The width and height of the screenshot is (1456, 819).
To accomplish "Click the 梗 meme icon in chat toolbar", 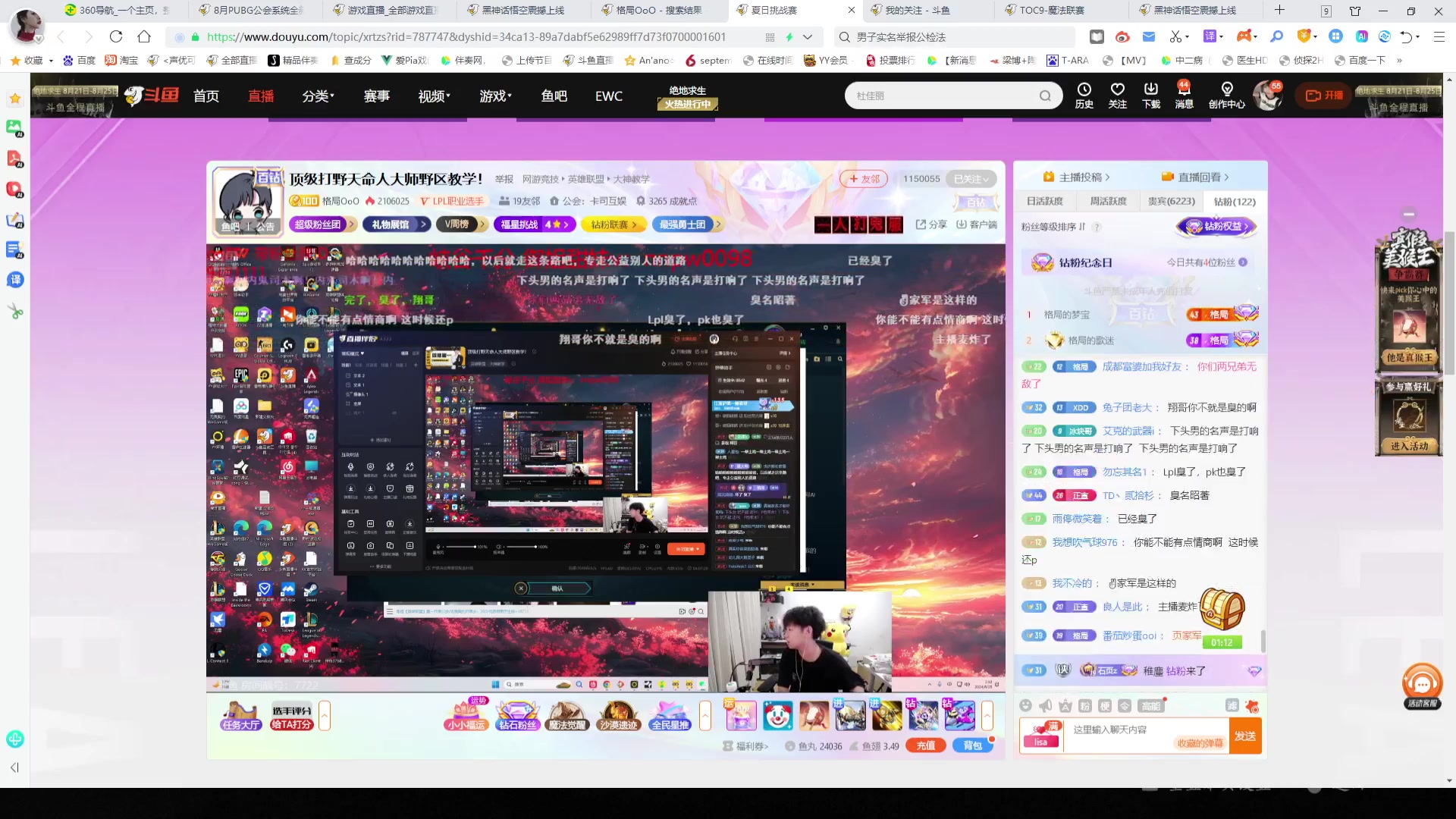I will [1105, 706].
